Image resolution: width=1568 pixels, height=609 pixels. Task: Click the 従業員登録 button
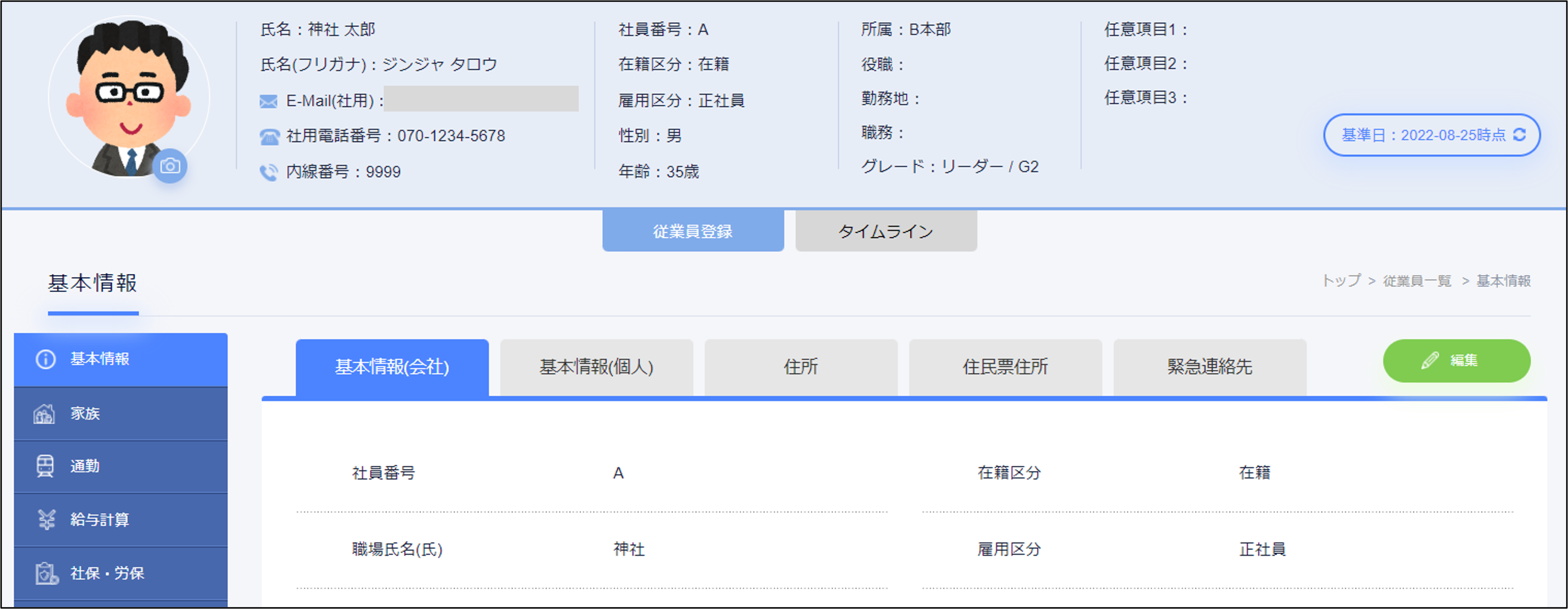(x=693, y=231)
